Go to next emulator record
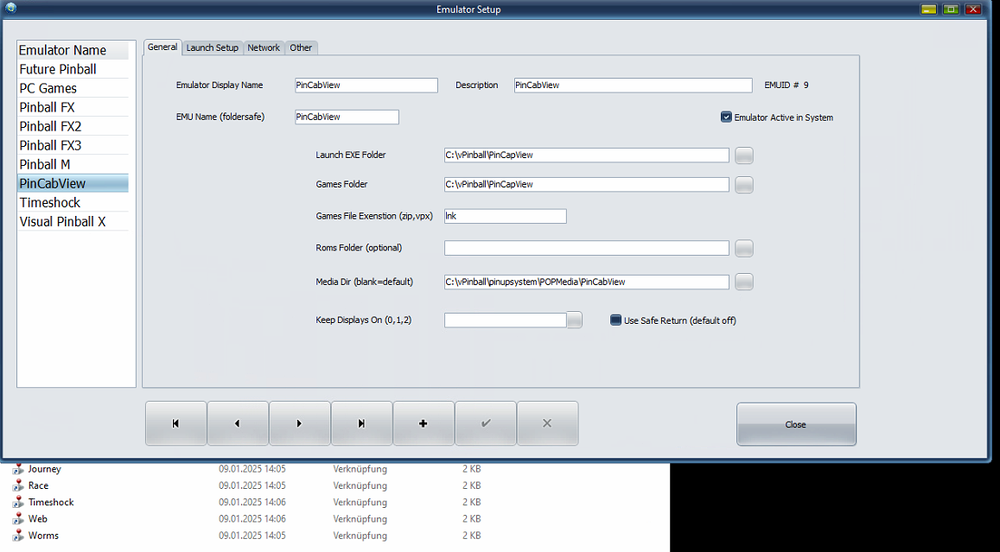Screen dimensions: 1000x552 point(299,423)
